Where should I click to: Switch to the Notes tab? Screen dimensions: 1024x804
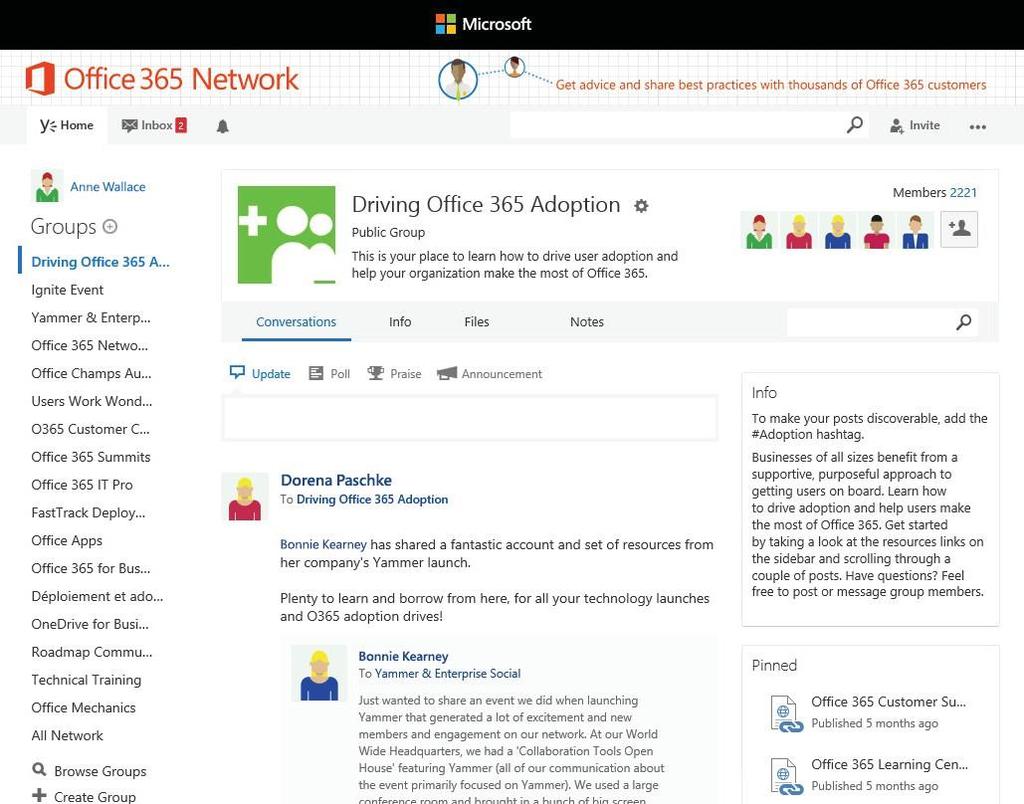click(x=586, y=322)
